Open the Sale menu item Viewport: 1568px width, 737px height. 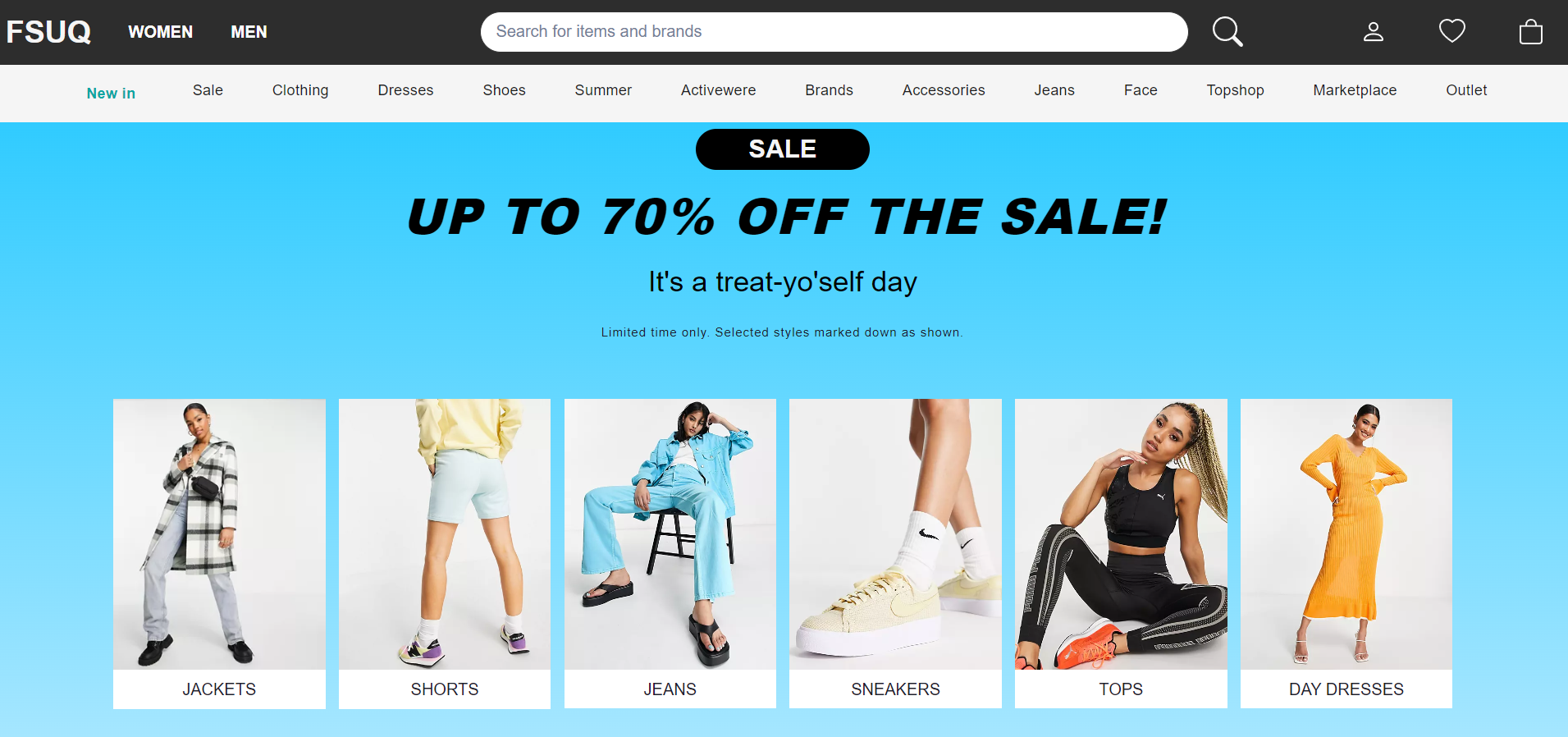pyautogui.click(x=208, y=90)
